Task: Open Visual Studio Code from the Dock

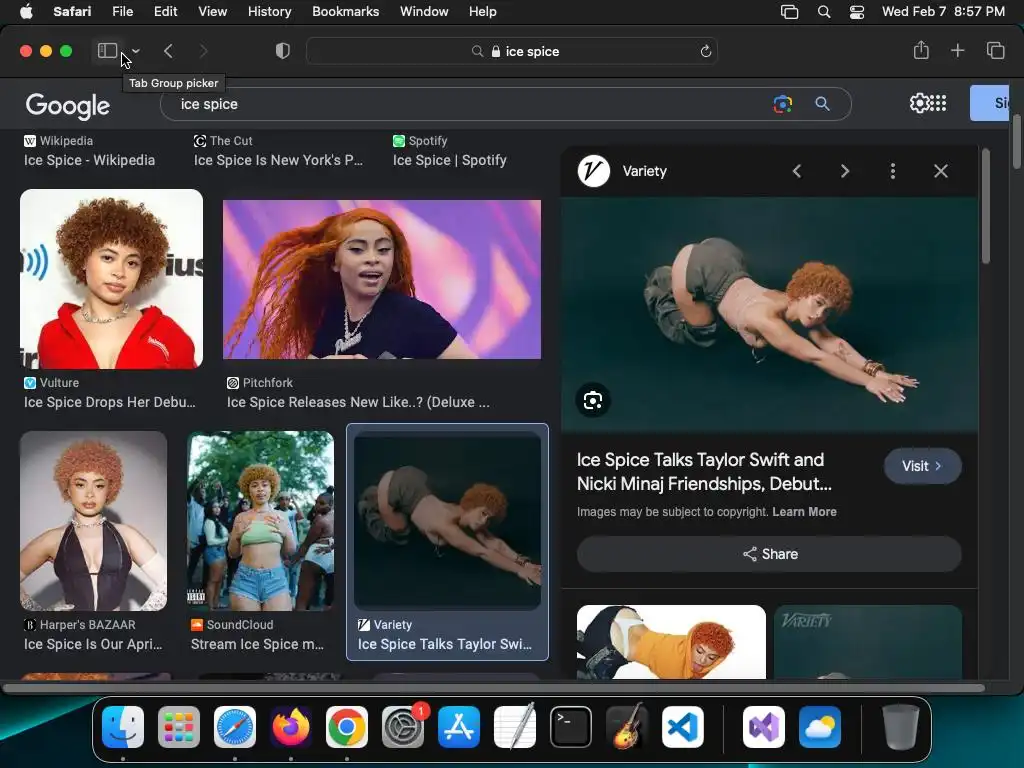Action: (x=683, y=727)
